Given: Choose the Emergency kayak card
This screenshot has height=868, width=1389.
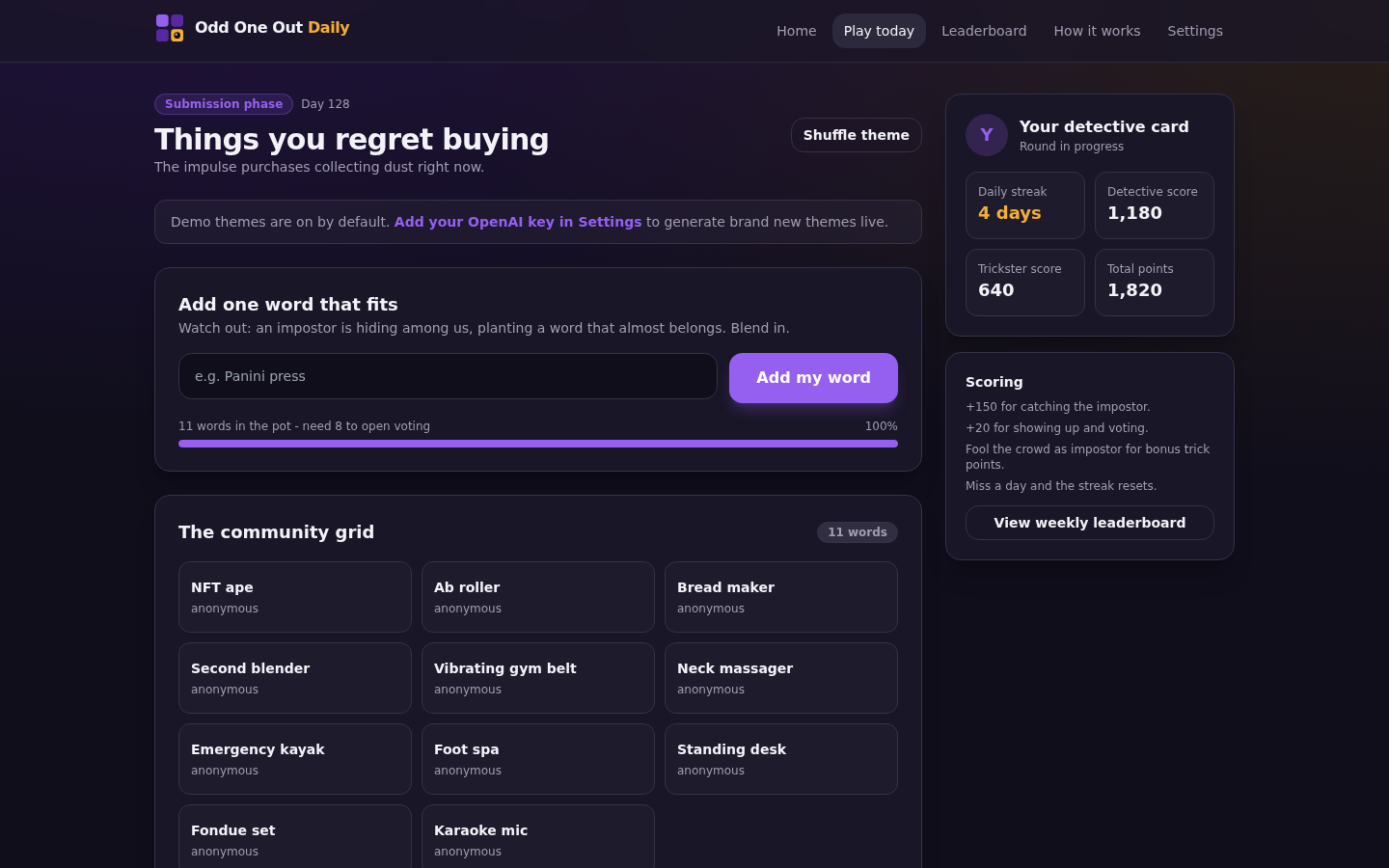Looking at the screenshot, I should coord(295,759).
